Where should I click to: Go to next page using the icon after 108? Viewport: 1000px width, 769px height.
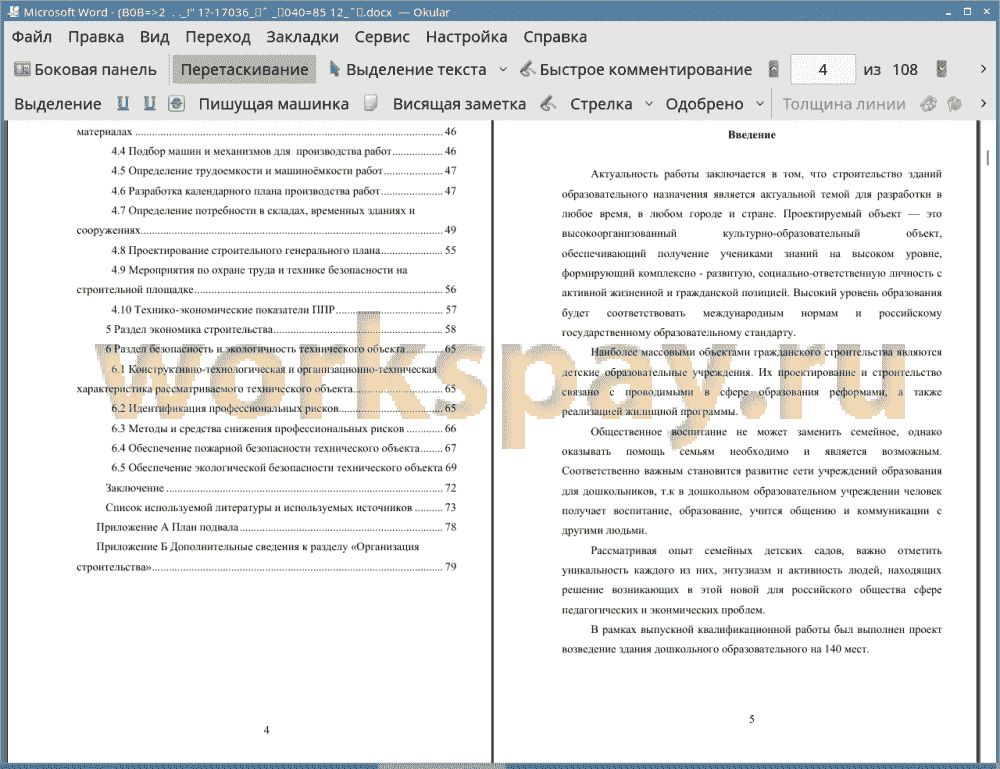941,70
